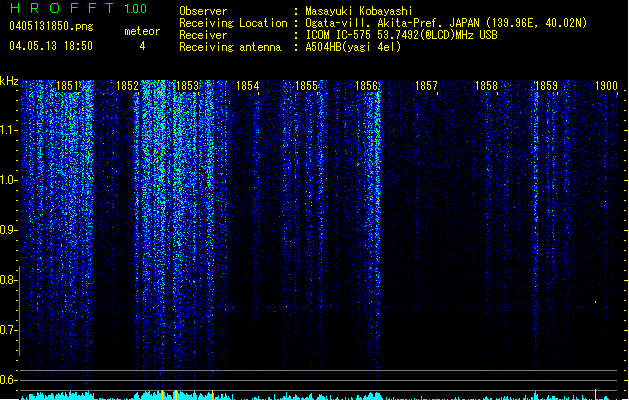The width and height of the screenshot is (629, 400).
Task: Click the meteor count 4
Action: click(142, 46)
